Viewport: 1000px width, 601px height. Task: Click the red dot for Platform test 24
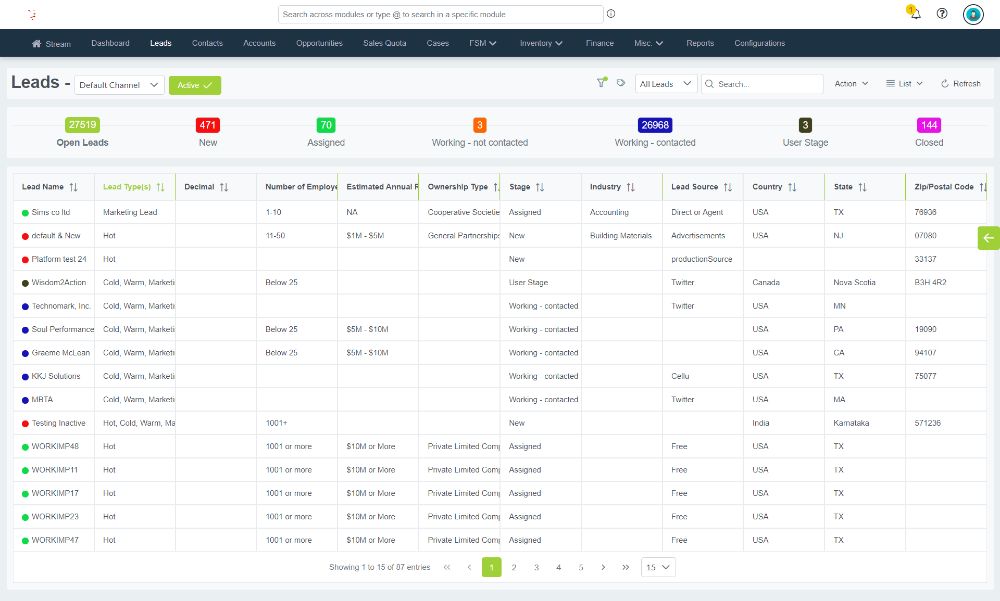pyautogui.click(x=25, y=259)
